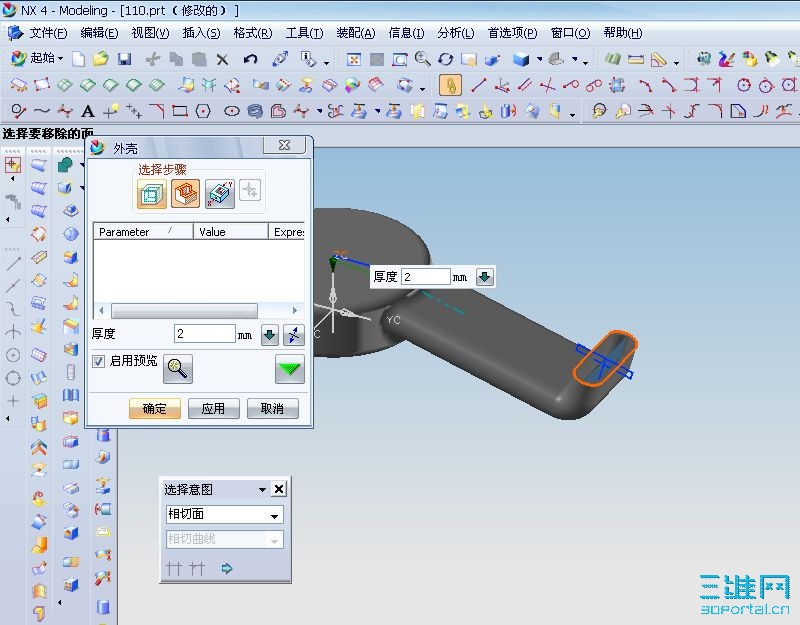The height and width of the screenshot is (625, 800).
Task: Open the 窗口(O) menu
Action: click(x=570, y=33)
